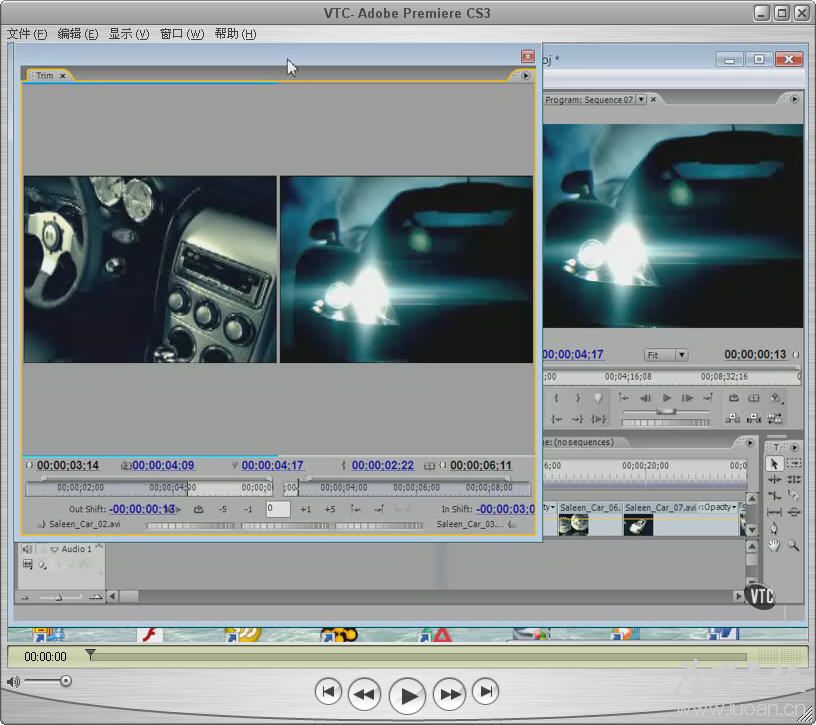The width and height of the screenshot is (816, 725).
Task: Click the trim offset input field
Action: pos(278,509)
